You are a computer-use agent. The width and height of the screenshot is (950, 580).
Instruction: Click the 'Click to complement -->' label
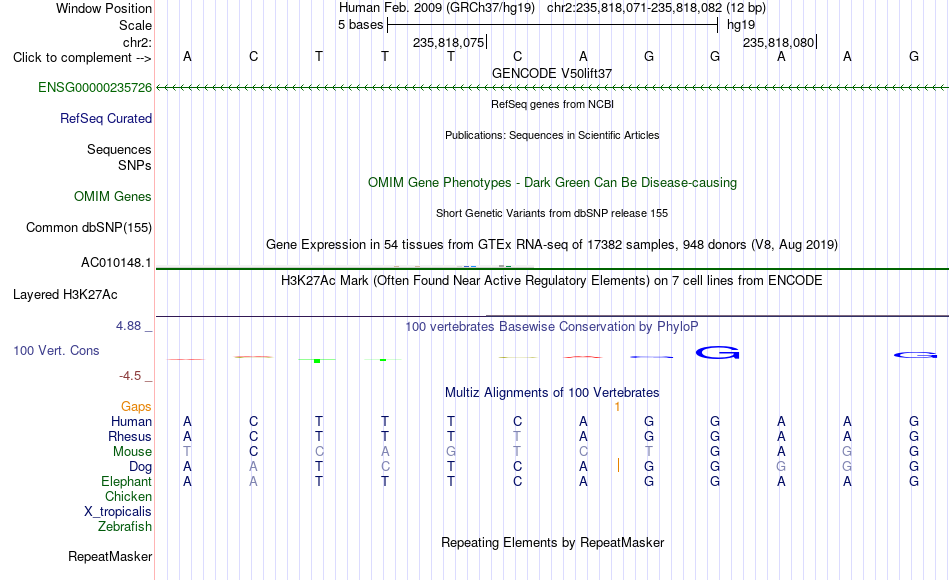pos(82,58)
